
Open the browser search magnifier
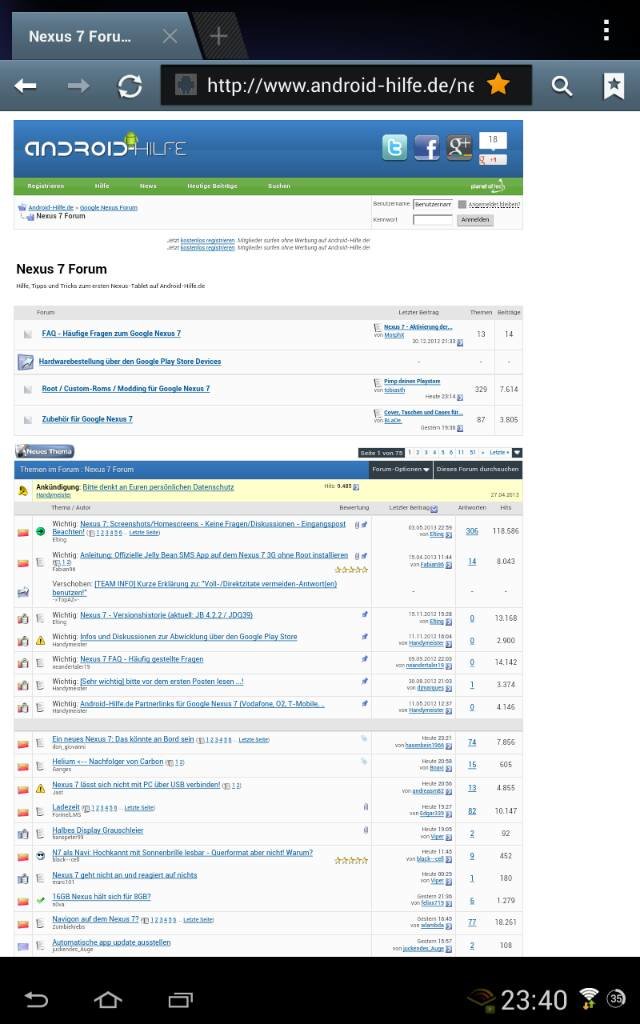tap(562, 86)
